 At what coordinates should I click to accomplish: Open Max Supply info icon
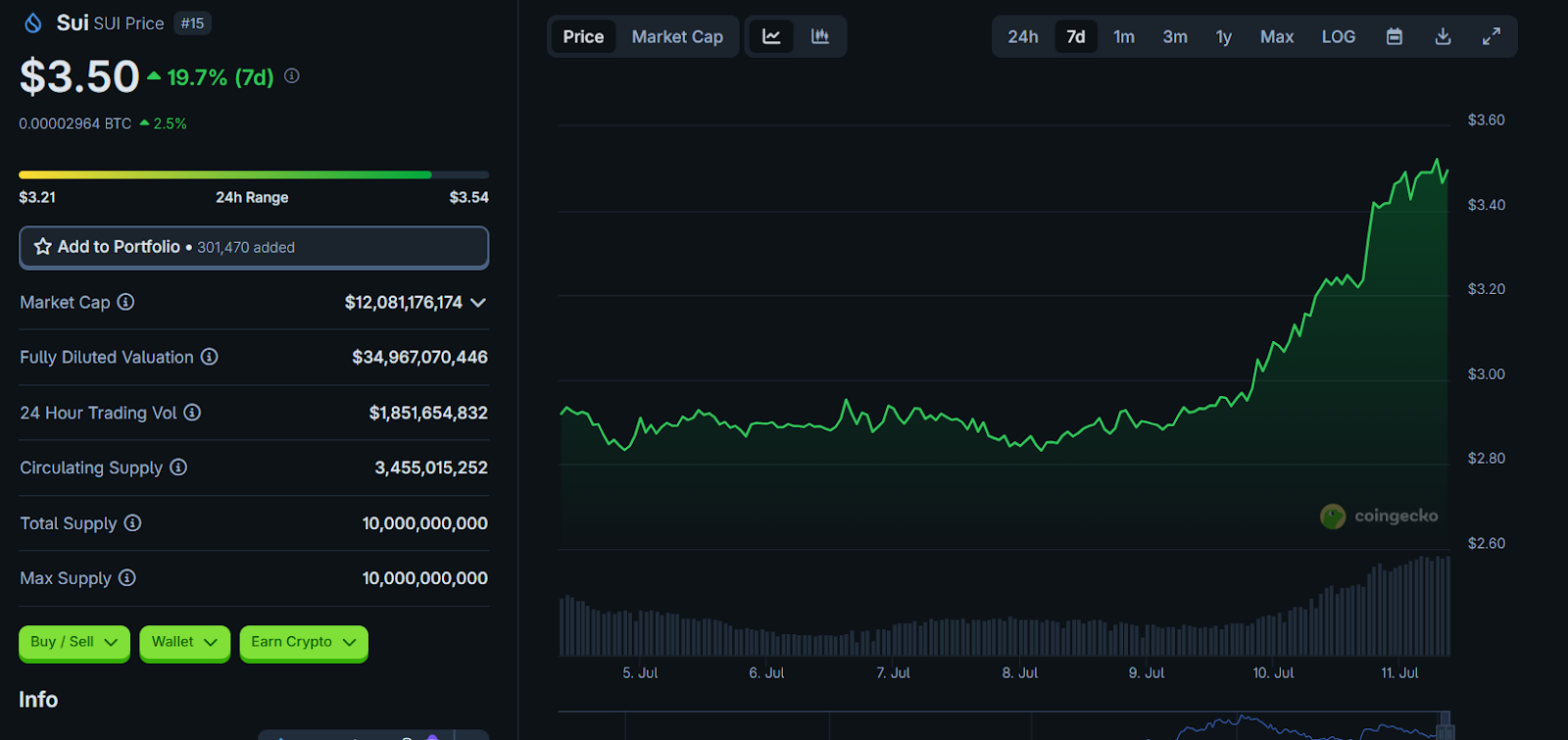(127, 578)
